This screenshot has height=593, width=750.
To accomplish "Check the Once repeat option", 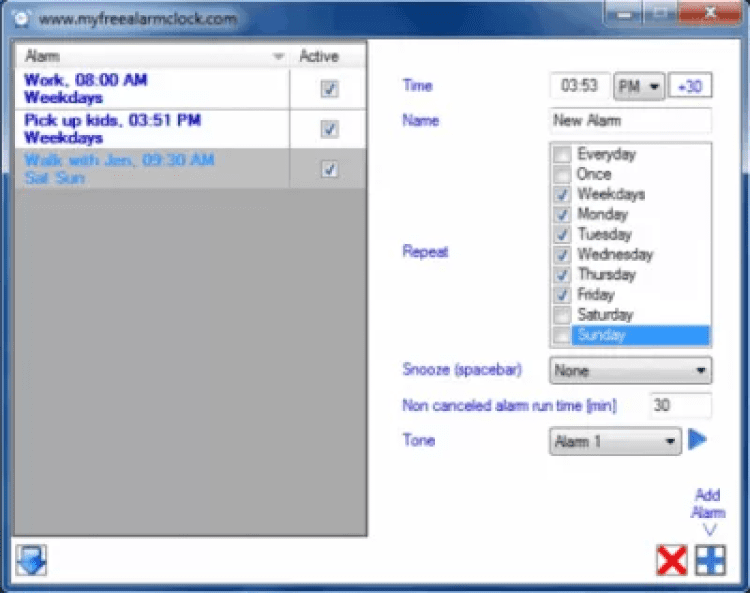I will 562,175.
